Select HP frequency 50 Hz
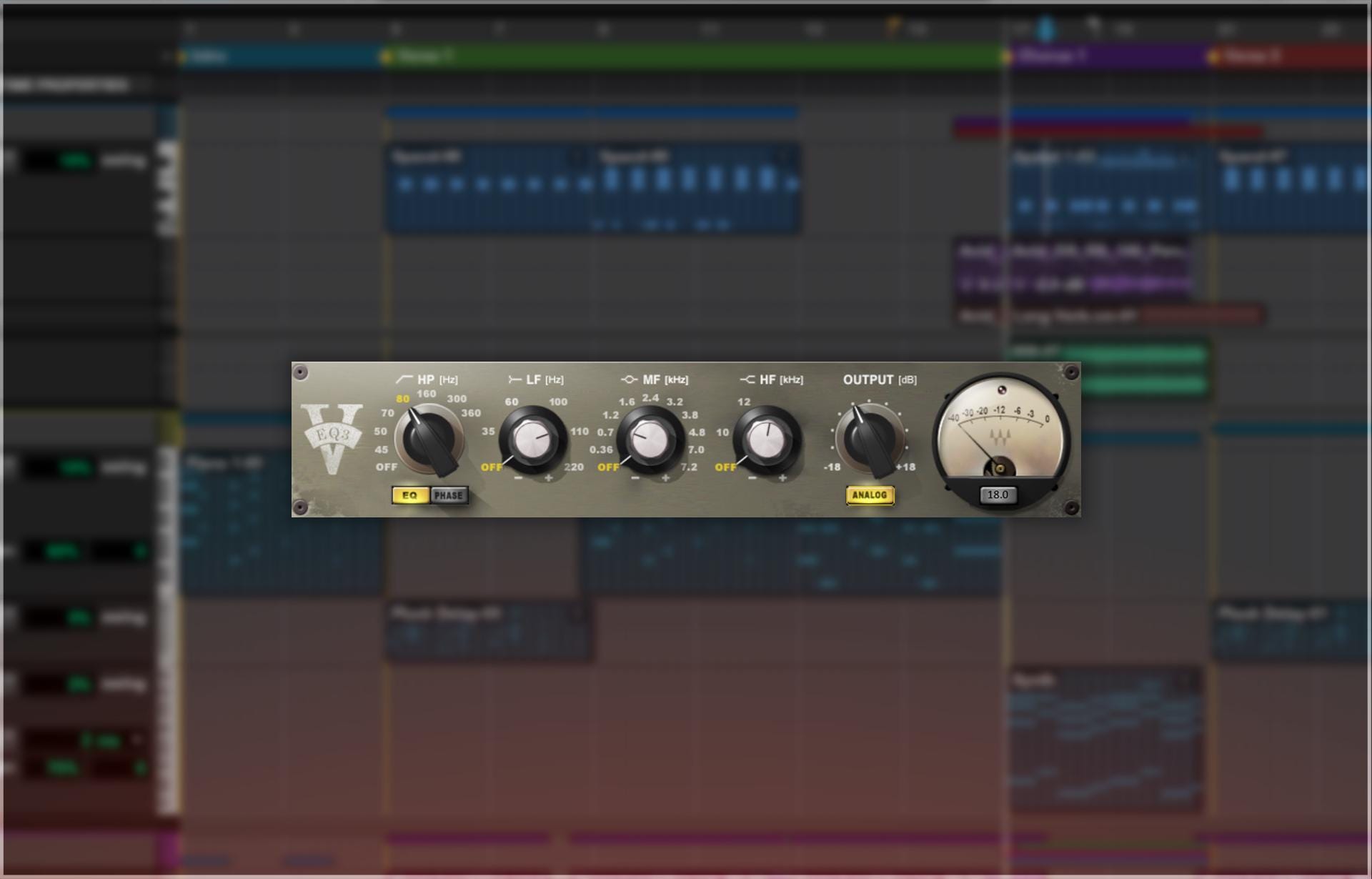1372x879 pixels. click(380, 432)
